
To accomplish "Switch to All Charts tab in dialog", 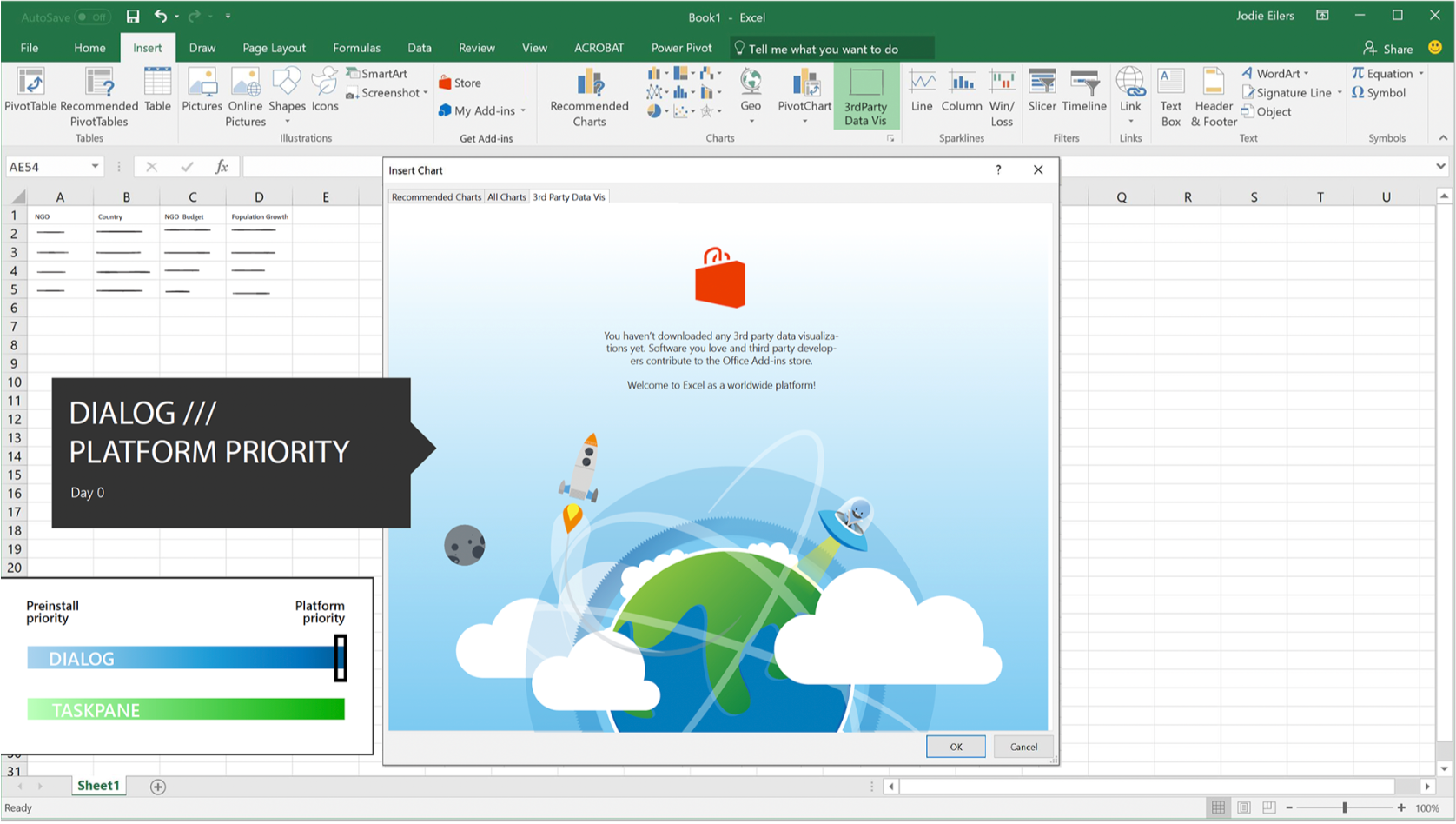I will point(506,197).
